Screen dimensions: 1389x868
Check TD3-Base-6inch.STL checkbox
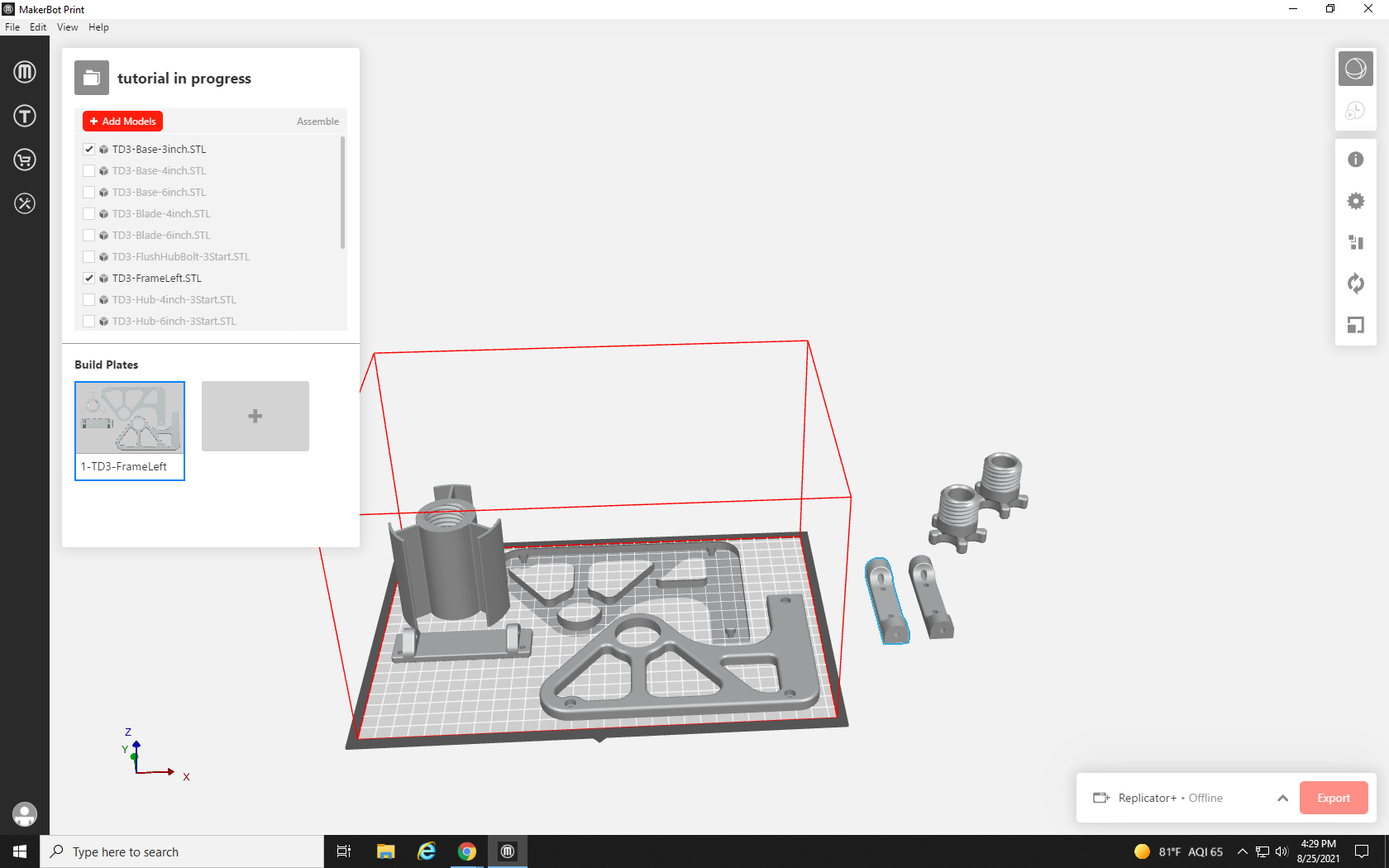(88, 192)
